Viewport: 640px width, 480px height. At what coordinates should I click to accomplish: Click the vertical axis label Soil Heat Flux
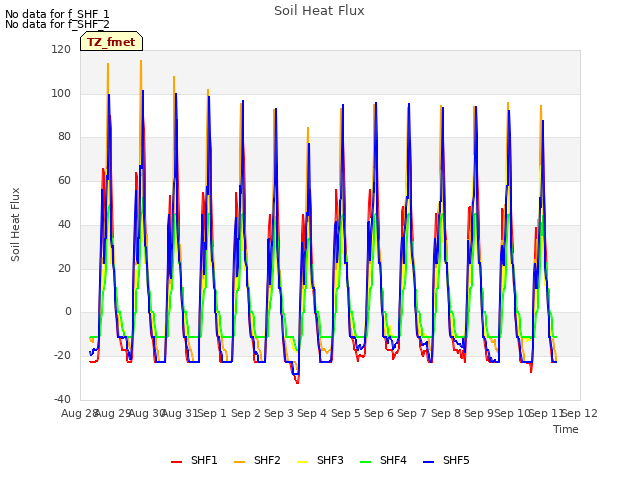pos(15,224)
